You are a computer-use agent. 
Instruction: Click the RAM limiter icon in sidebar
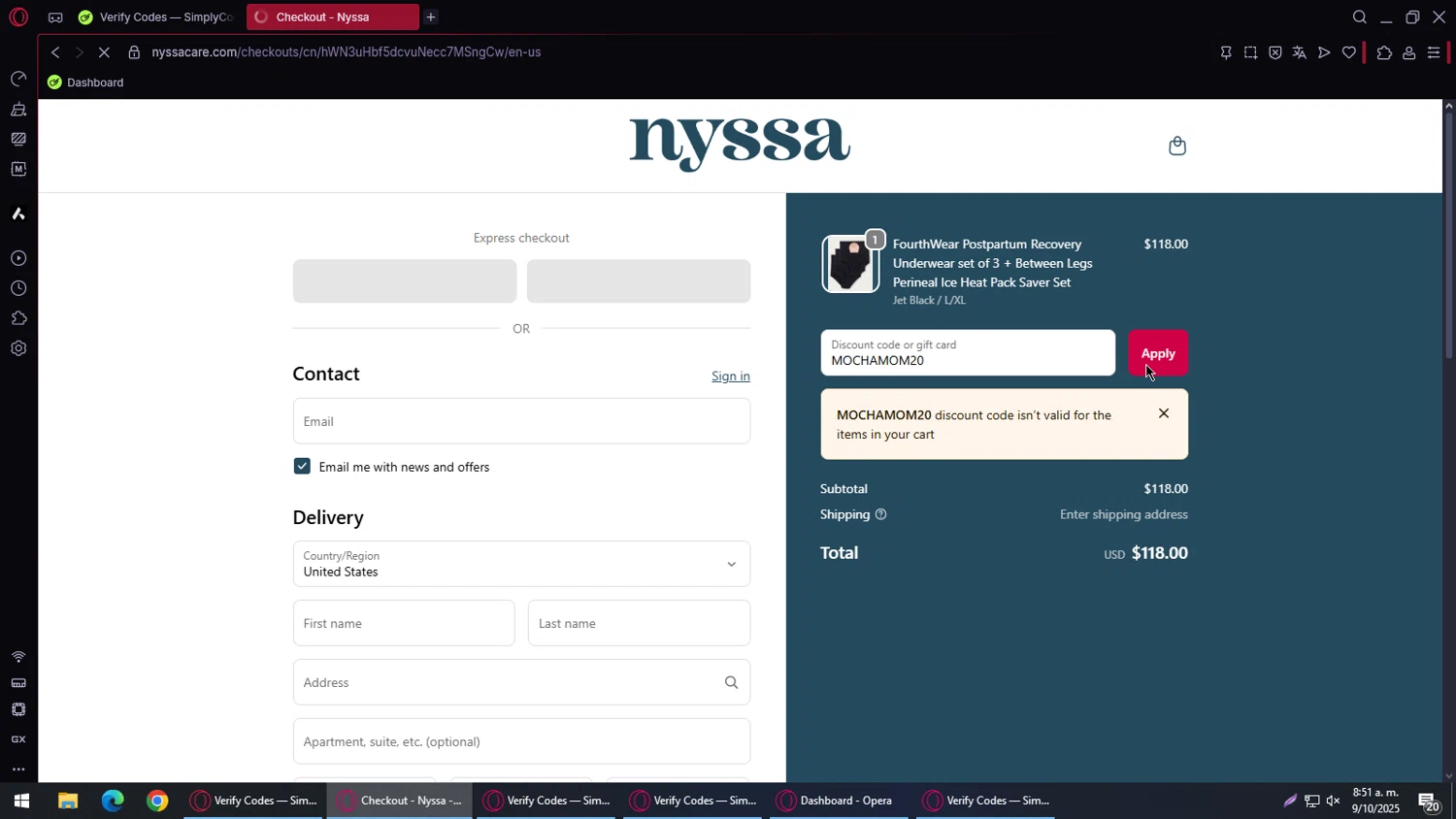18,683
